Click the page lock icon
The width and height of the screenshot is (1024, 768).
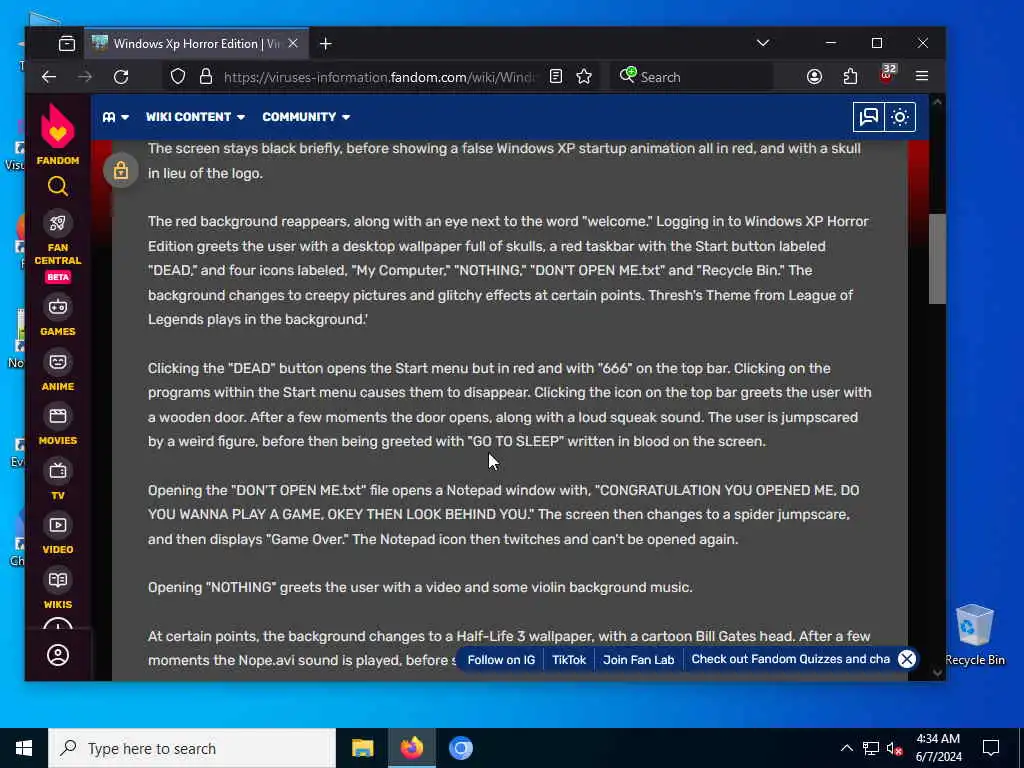121,170
